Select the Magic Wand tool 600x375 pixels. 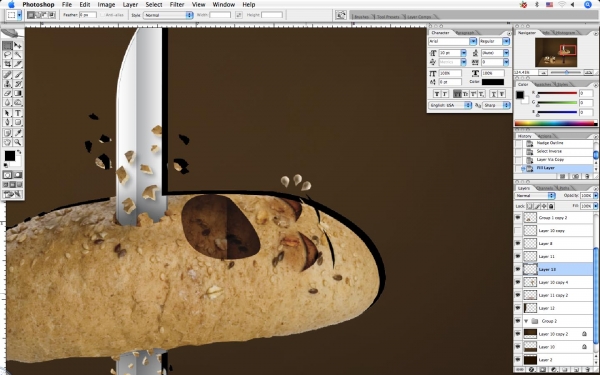18,55
